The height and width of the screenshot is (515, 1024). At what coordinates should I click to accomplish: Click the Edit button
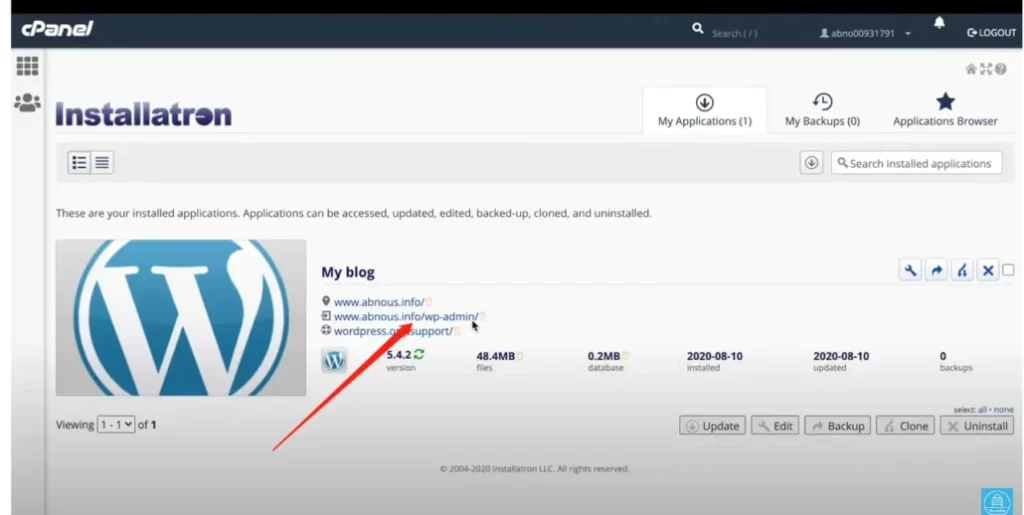click(x=775, y=426)
